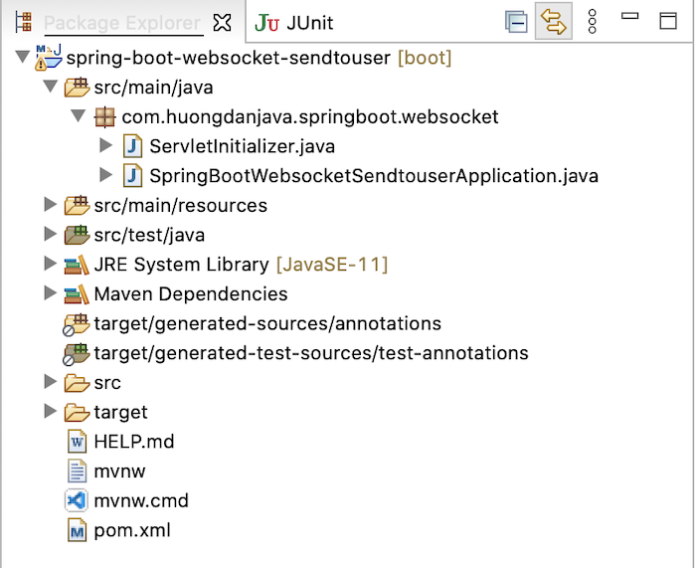Toggle Link with Editor button

click(x=553, y=22)
